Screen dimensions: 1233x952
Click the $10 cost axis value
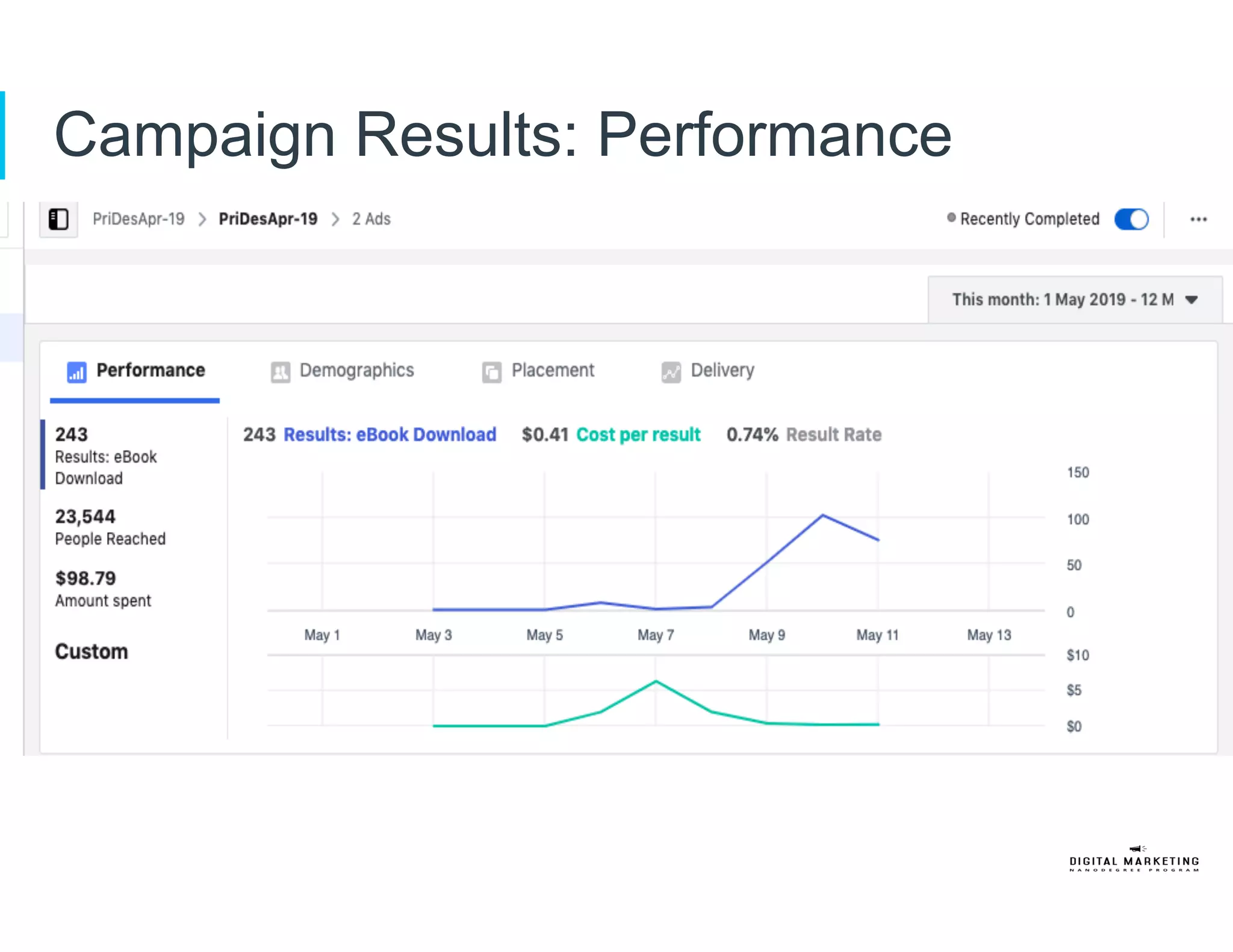pos(1078,655)
